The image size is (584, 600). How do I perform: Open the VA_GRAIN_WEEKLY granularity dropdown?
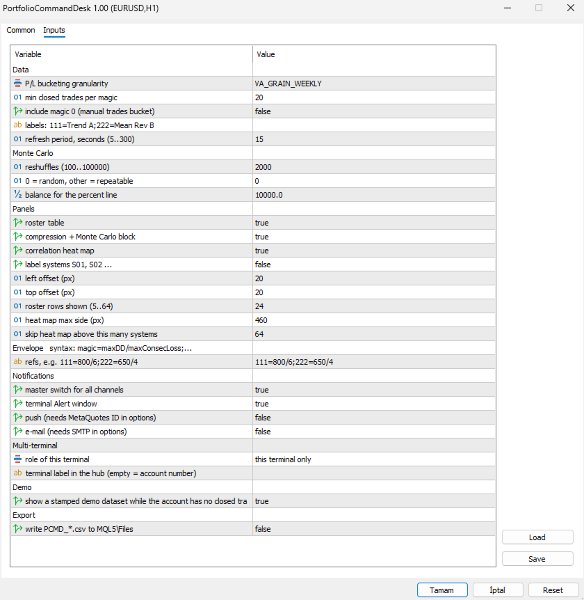[374, 83]
